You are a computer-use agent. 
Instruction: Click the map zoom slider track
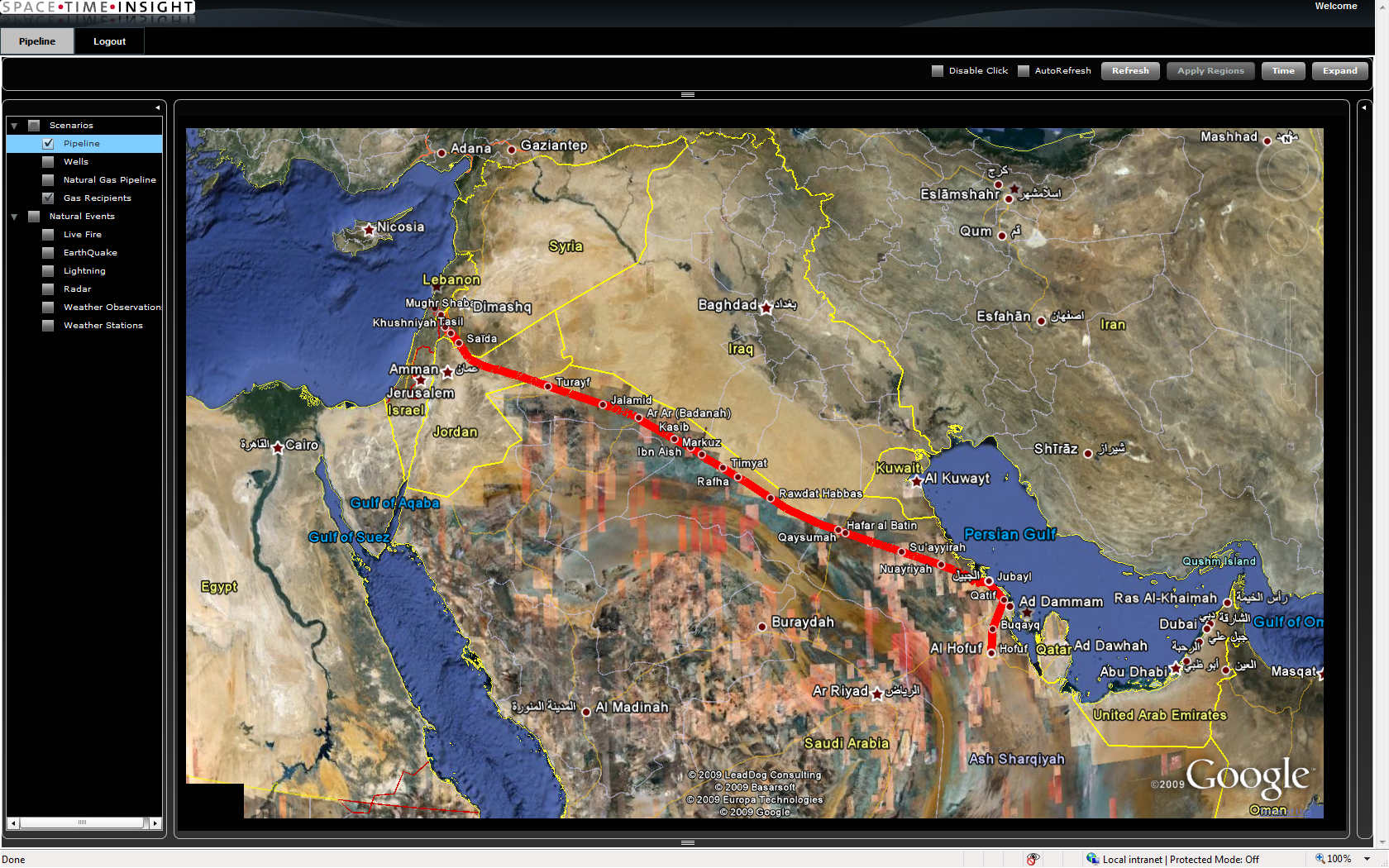tap(1288, 341)
